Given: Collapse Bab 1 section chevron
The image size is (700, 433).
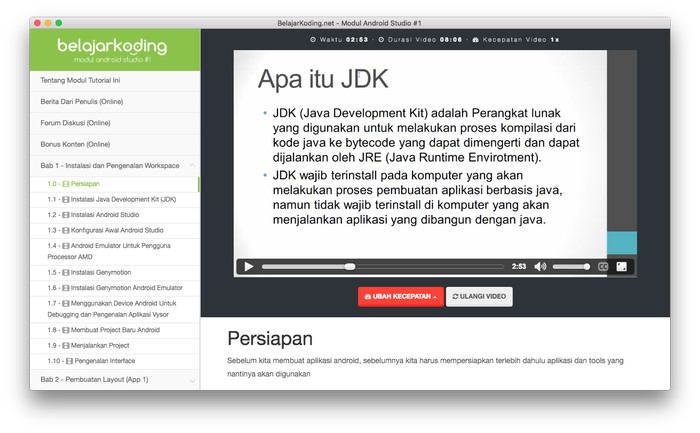Looking at the screenshot, I should point(192,166).
